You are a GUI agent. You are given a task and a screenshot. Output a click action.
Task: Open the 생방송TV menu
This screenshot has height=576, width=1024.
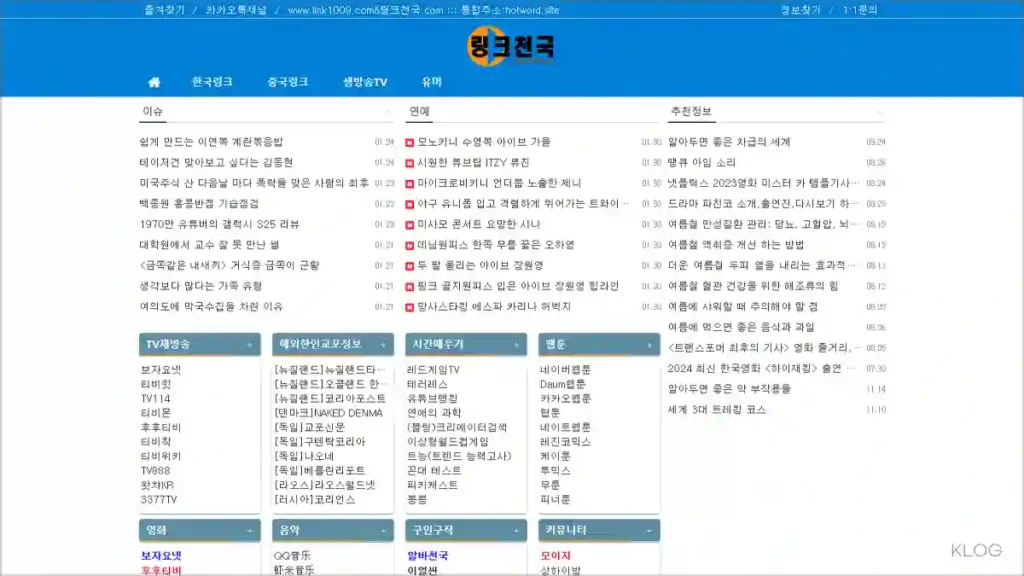pos(364,82)
